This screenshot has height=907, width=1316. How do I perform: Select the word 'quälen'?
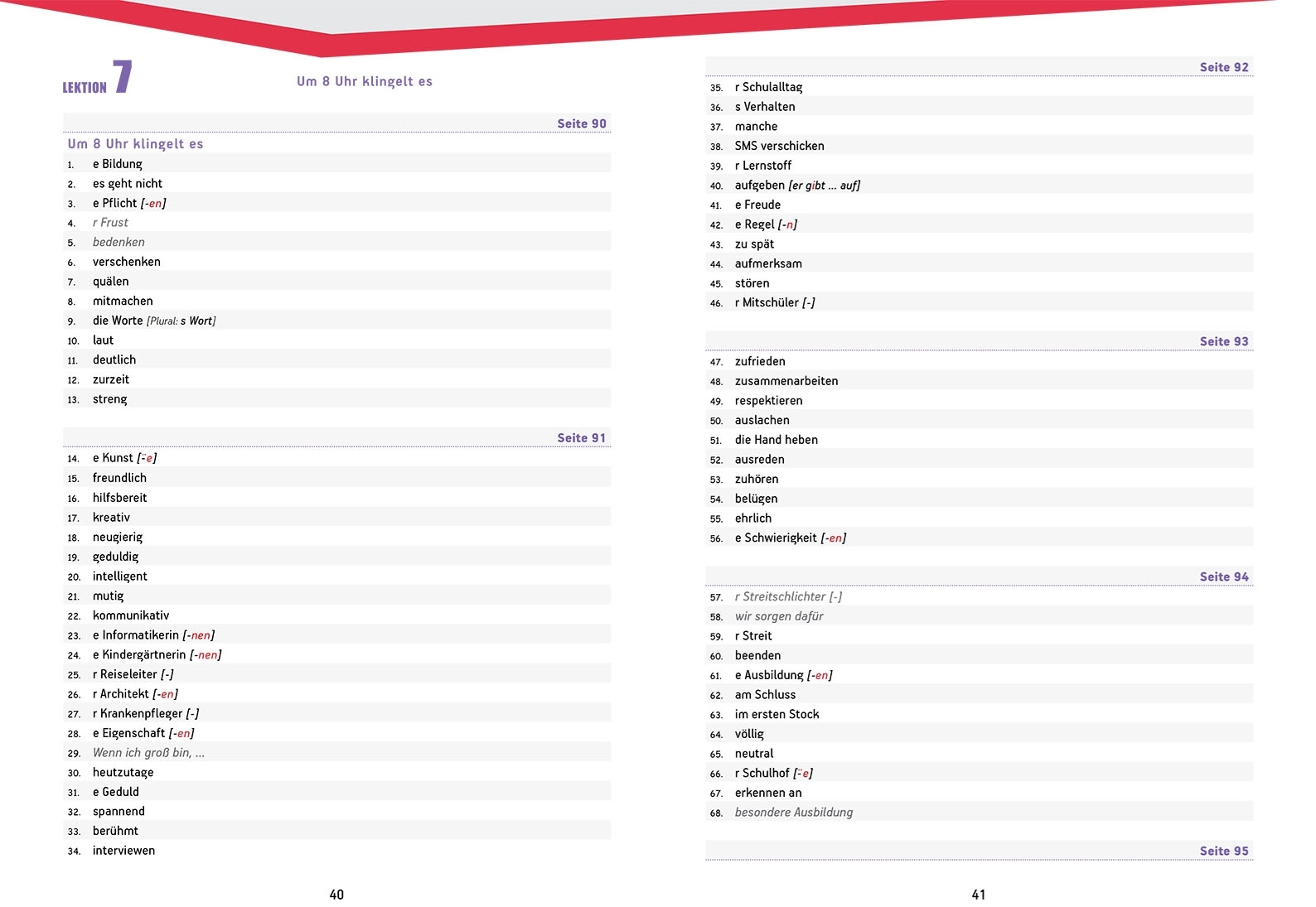(110, 282)
